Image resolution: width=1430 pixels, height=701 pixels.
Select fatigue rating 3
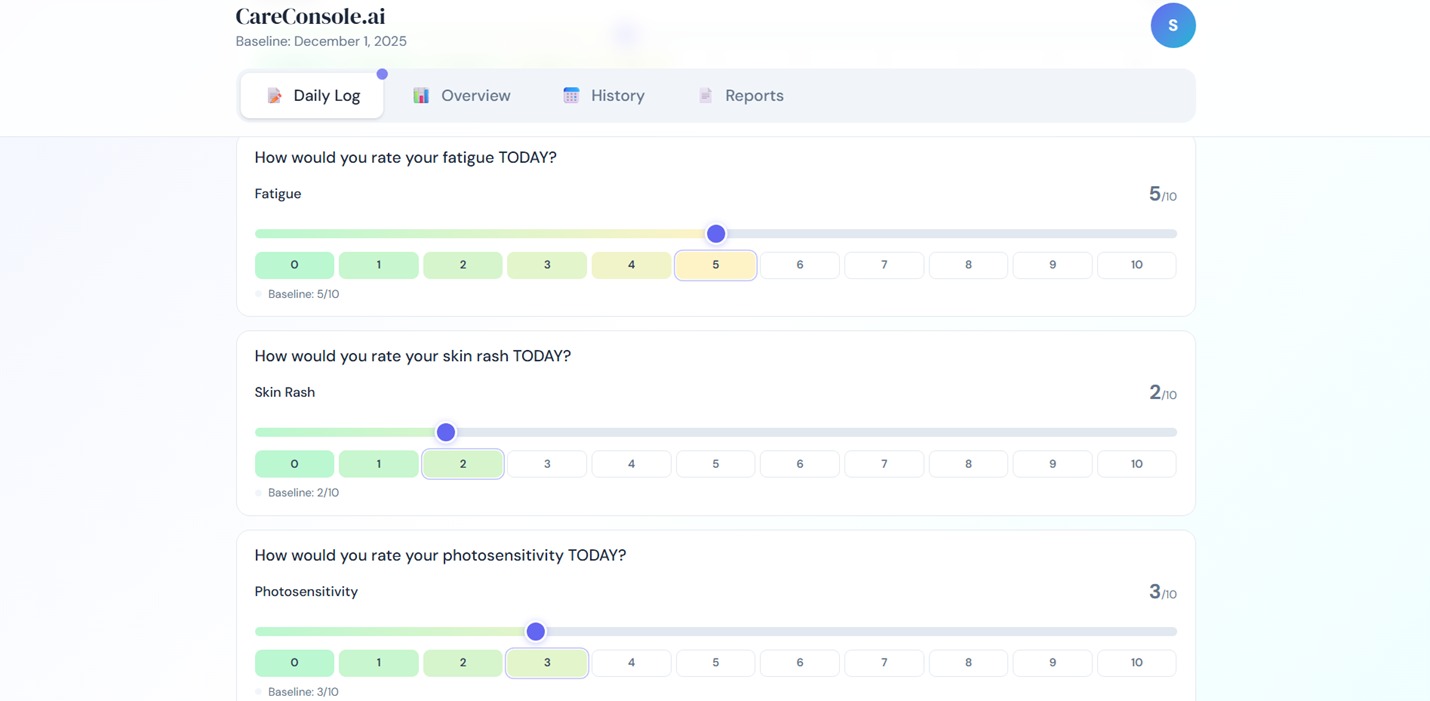(547, 265)
